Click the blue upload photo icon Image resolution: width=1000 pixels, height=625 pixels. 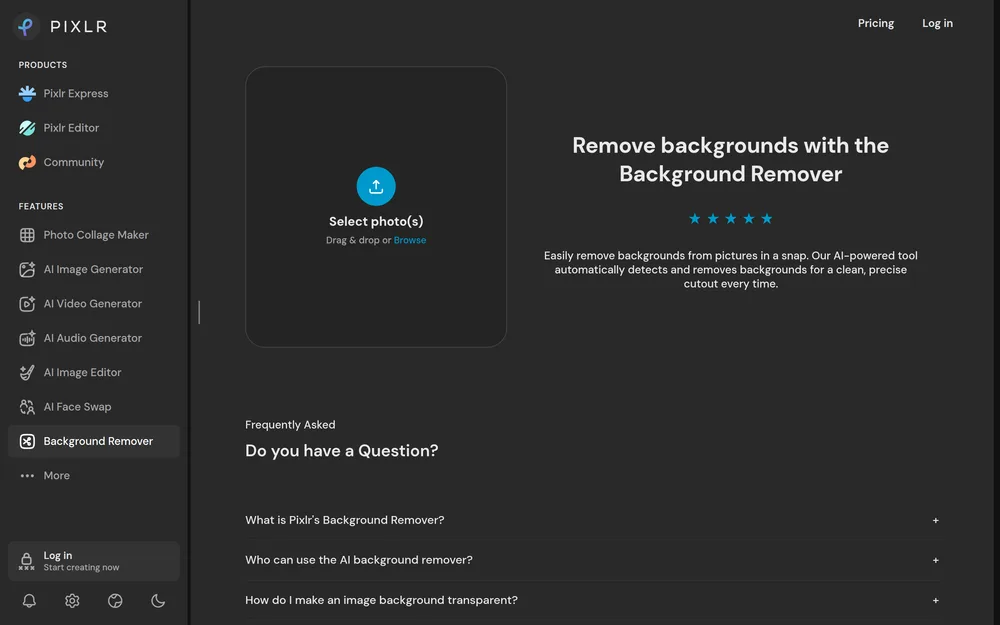376,186
